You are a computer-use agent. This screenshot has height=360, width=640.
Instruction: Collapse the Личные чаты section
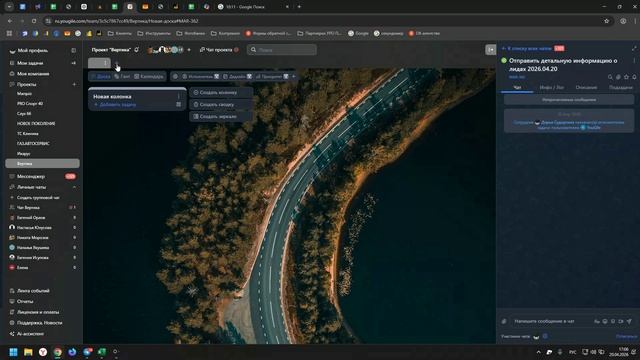click(74, 187)
